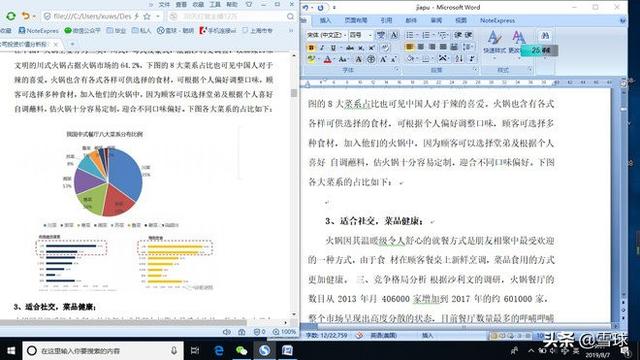Viewport: 640px width, 360px height.
Task: Open the NoteExpress bookmark link
Action: (x=38, y=31)
